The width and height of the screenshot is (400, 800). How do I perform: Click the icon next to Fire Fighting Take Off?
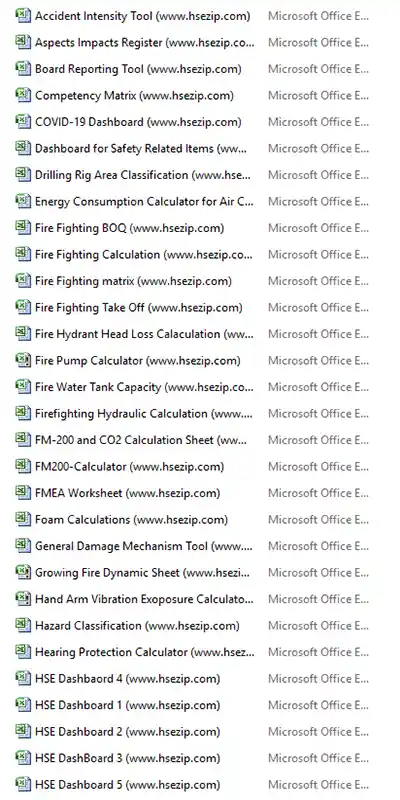(x=23, y=308)
